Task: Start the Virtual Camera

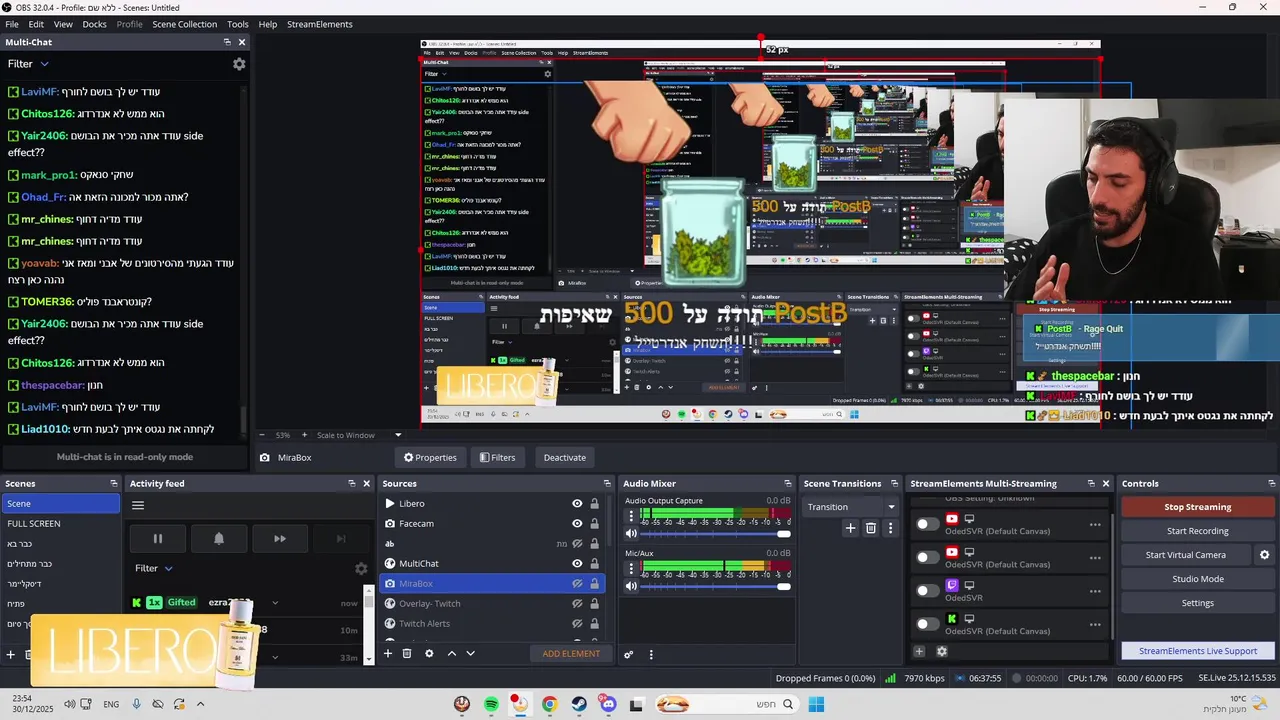Action: [1186, 555]
